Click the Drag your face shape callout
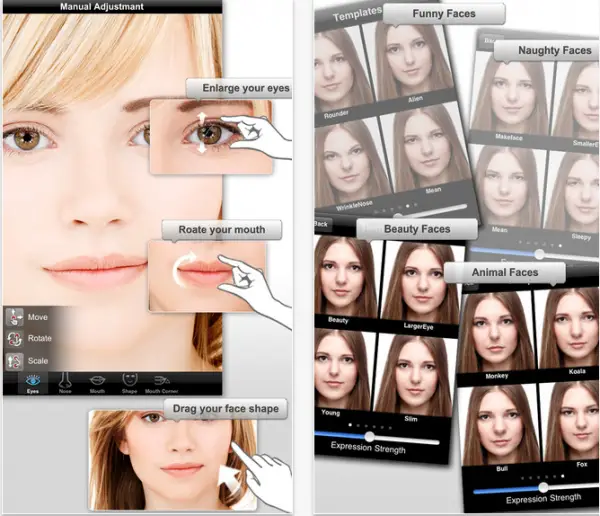 225,408
